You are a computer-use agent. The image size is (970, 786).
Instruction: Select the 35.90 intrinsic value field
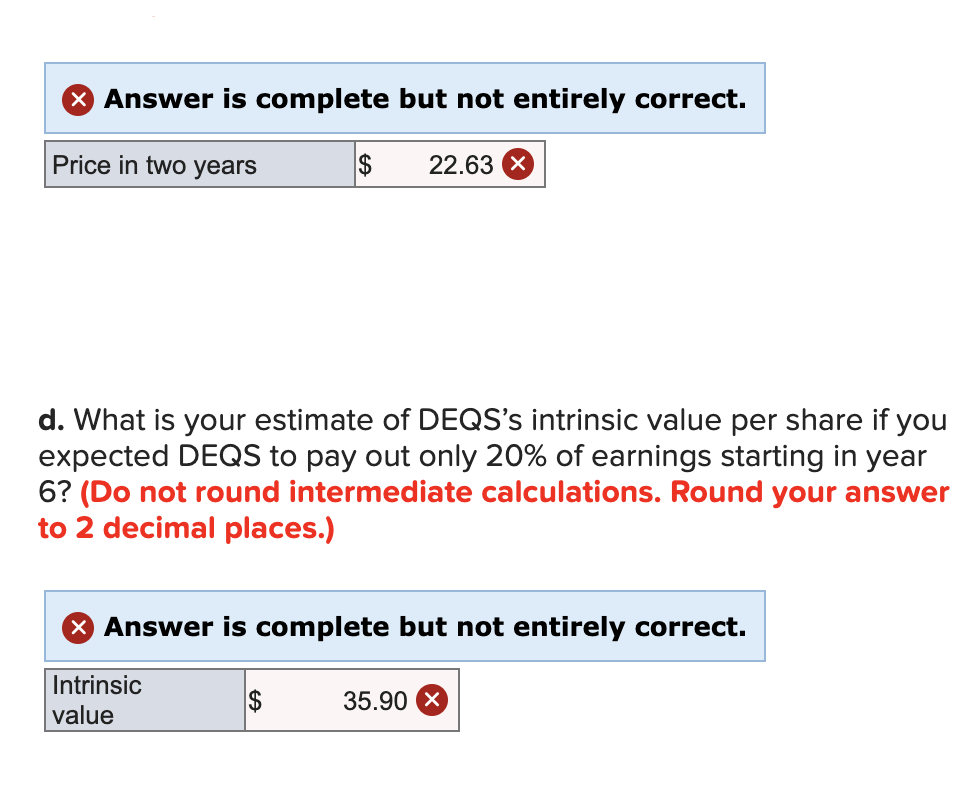(x=352, y=700)
